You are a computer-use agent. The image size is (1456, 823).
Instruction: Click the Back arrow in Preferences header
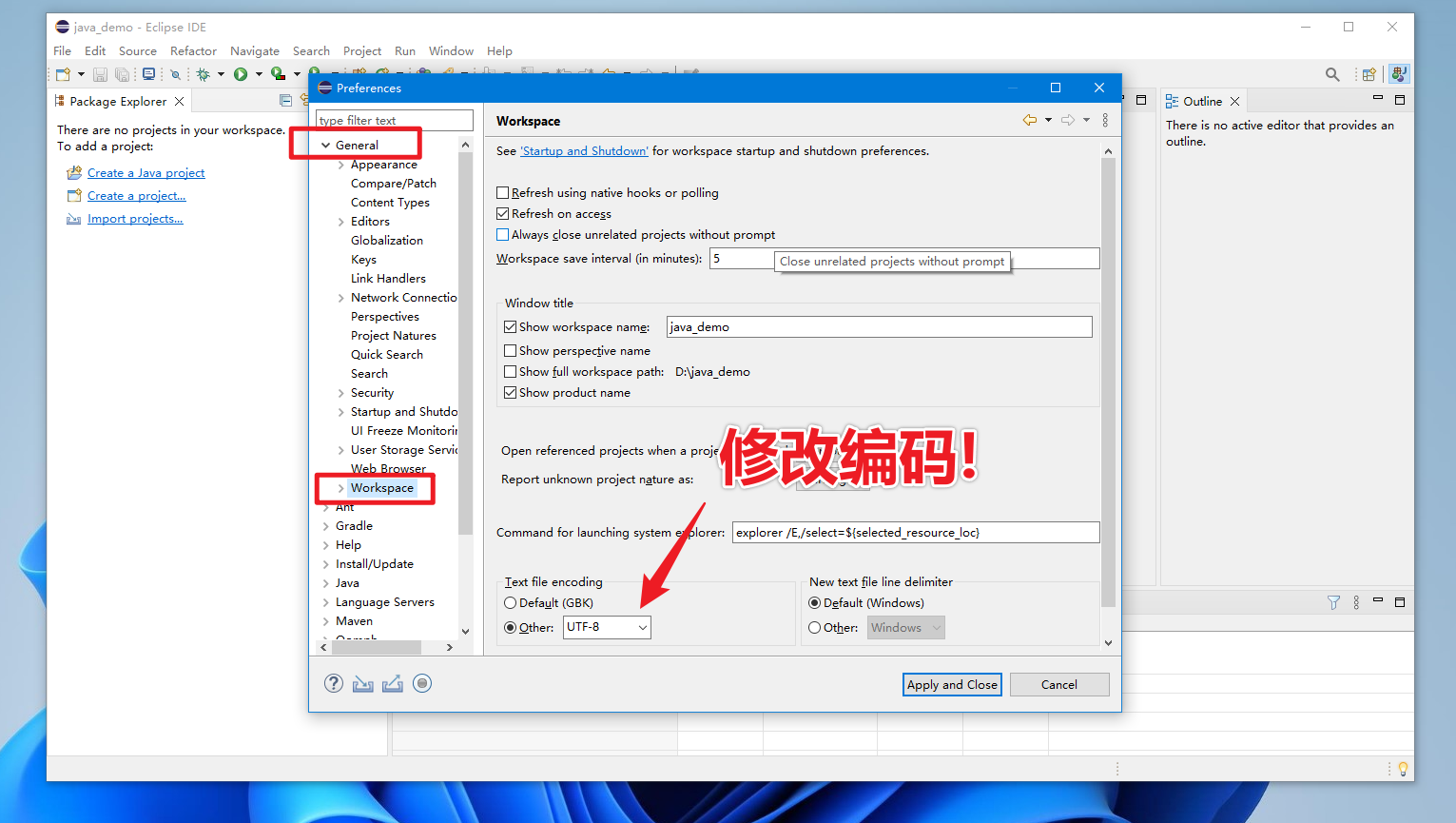click(x=1030, y=120)
